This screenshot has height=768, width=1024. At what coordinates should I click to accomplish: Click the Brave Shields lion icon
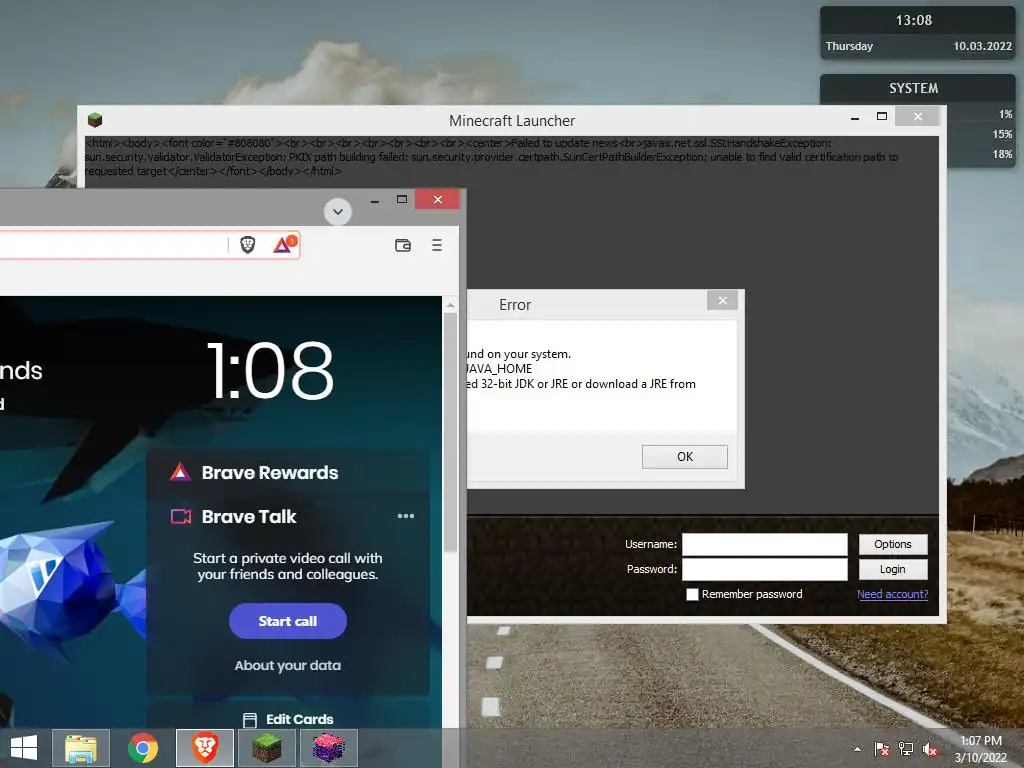click(248, 245)
